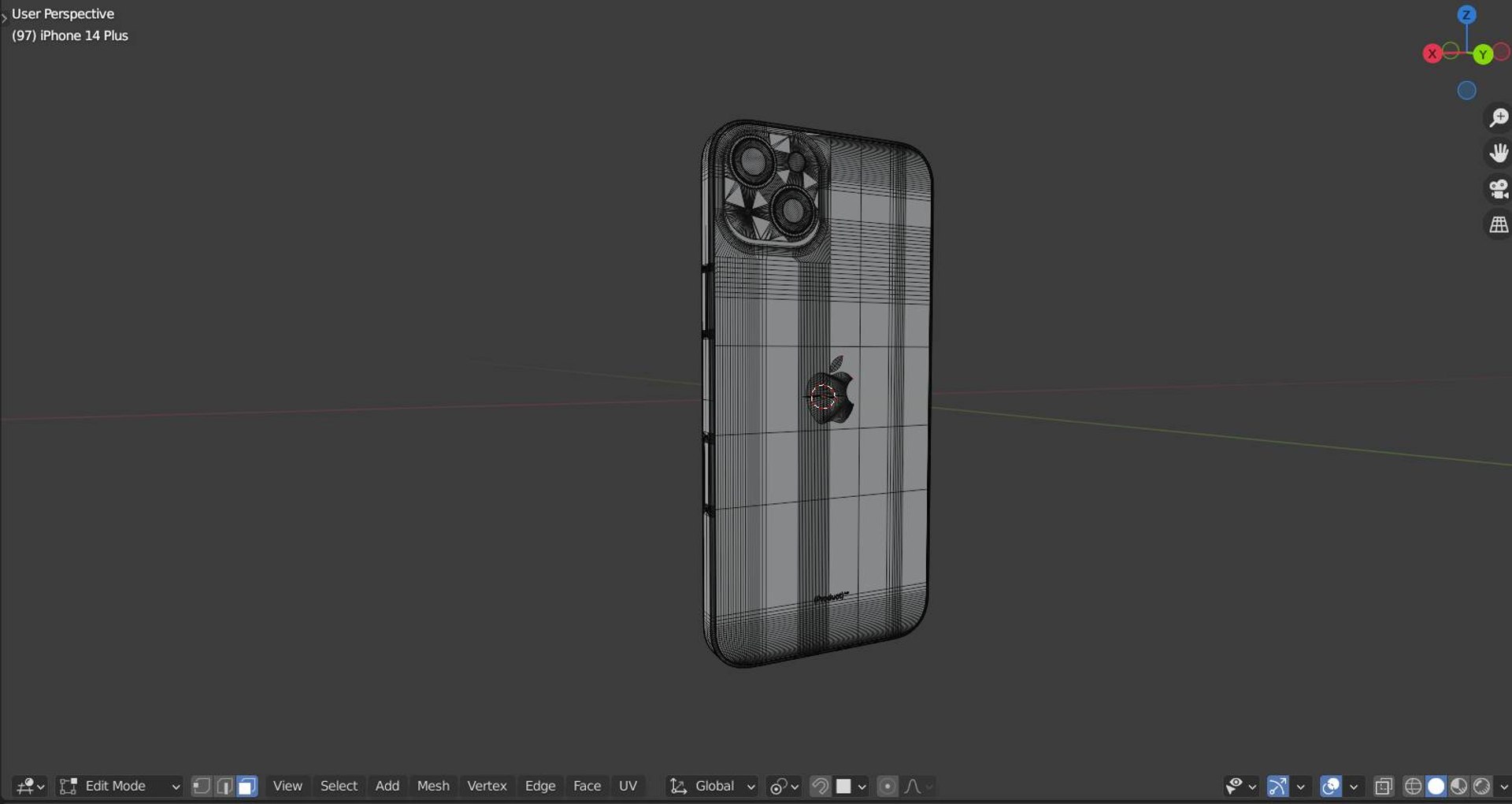Open the editor type menu icon
Image resolution: width=1512 pixels, height=804 pixels.
[x=31, y=786]
